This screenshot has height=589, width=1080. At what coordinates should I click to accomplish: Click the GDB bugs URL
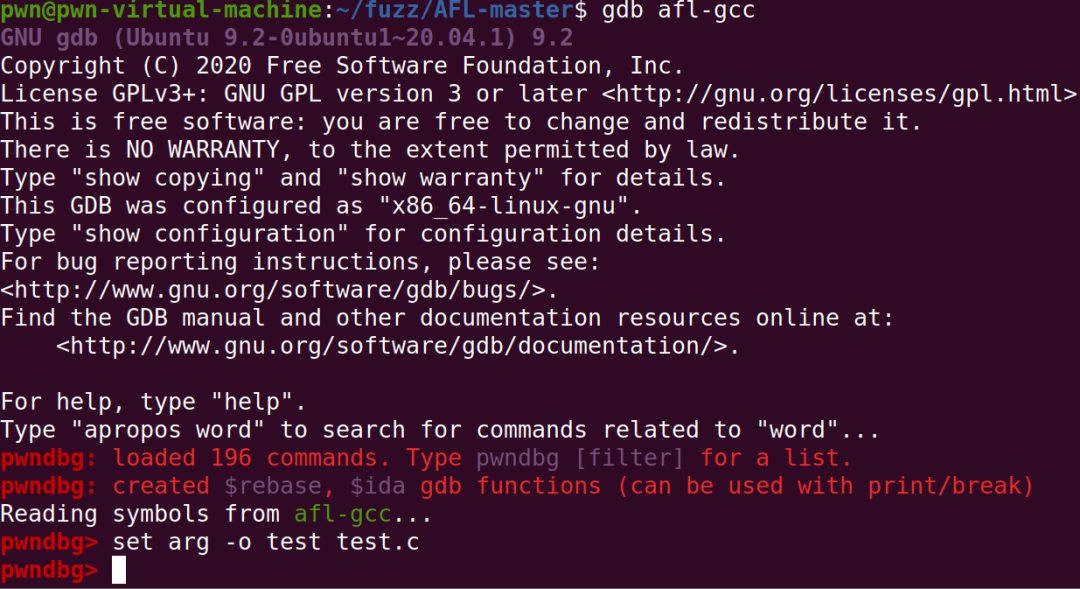[279, 290]
